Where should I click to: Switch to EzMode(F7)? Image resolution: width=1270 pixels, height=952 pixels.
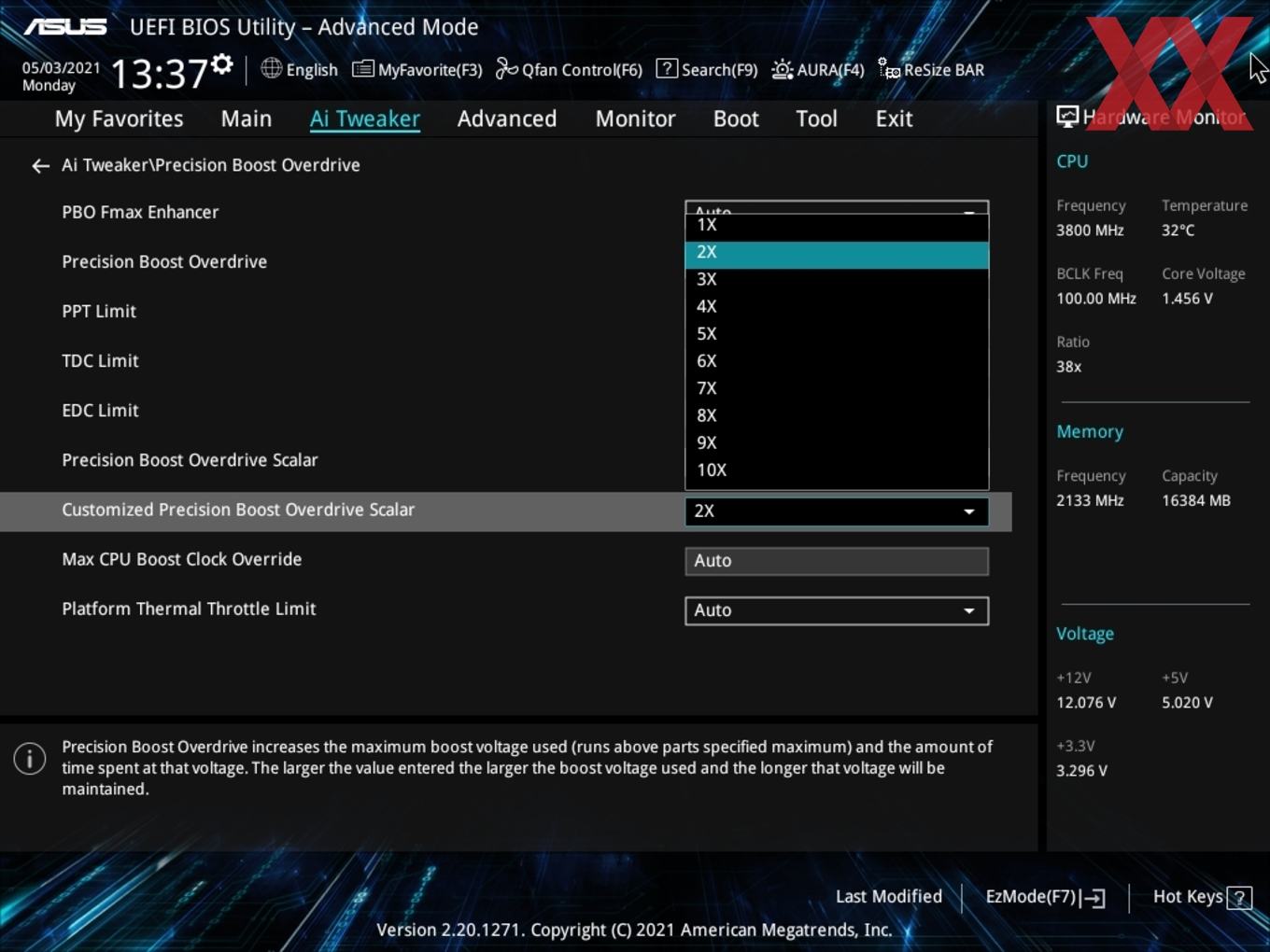pos(1045,897)
